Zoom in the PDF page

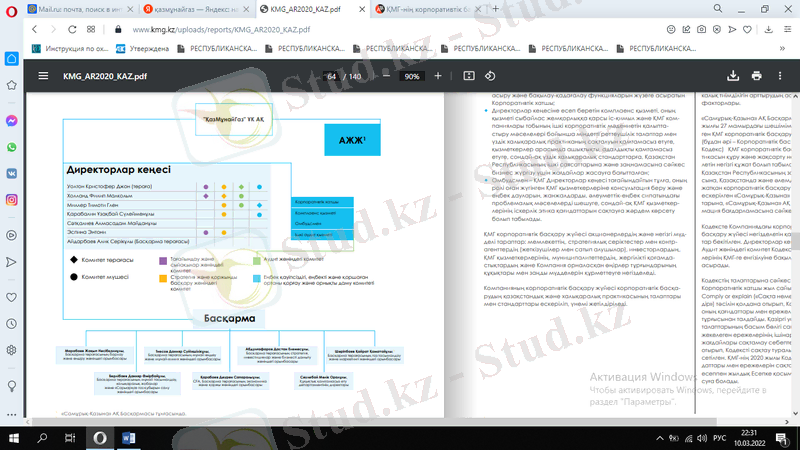click(438, 76)
